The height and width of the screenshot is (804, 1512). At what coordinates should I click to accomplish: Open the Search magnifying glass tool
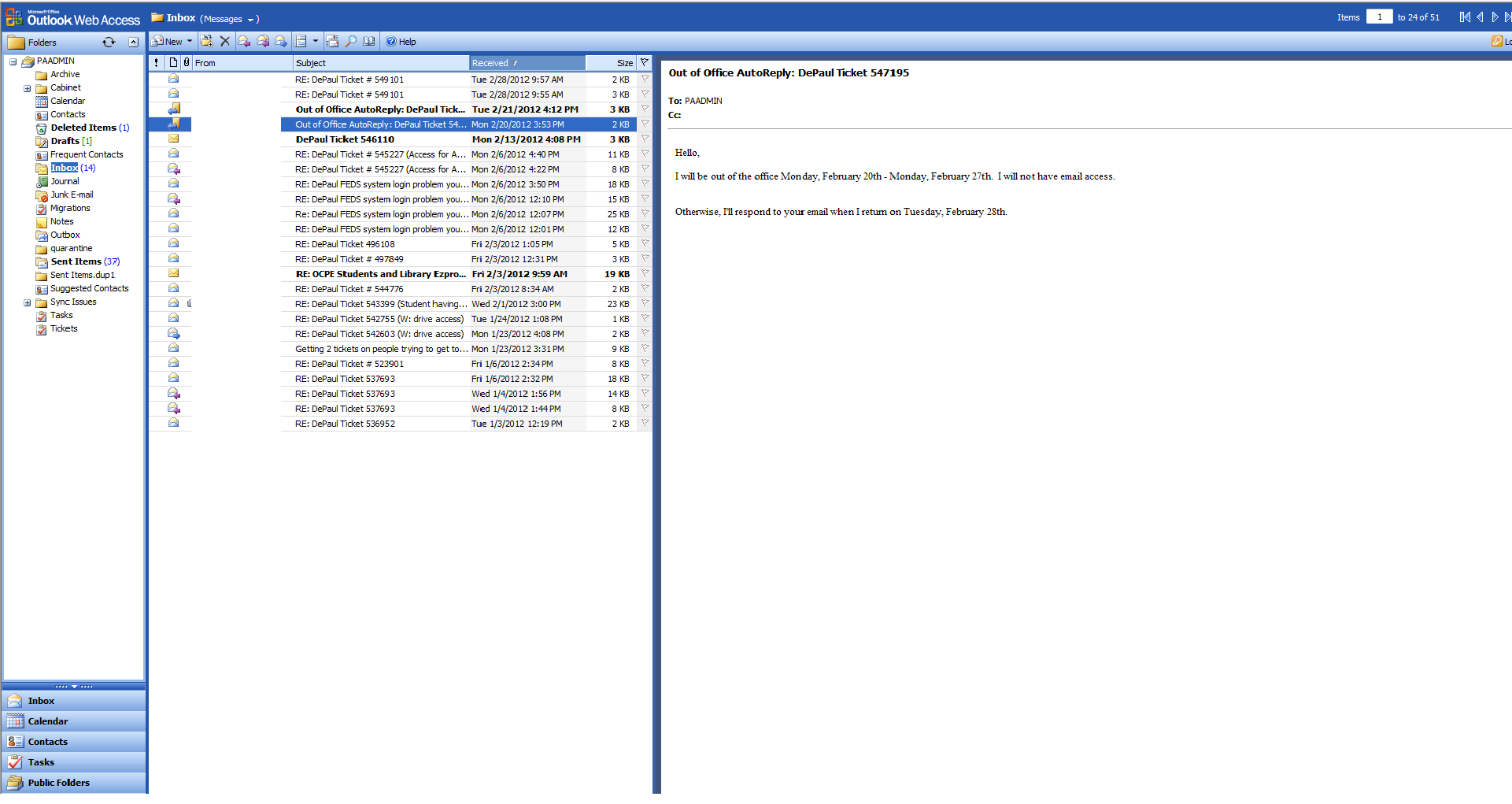(x=351, y=42)
